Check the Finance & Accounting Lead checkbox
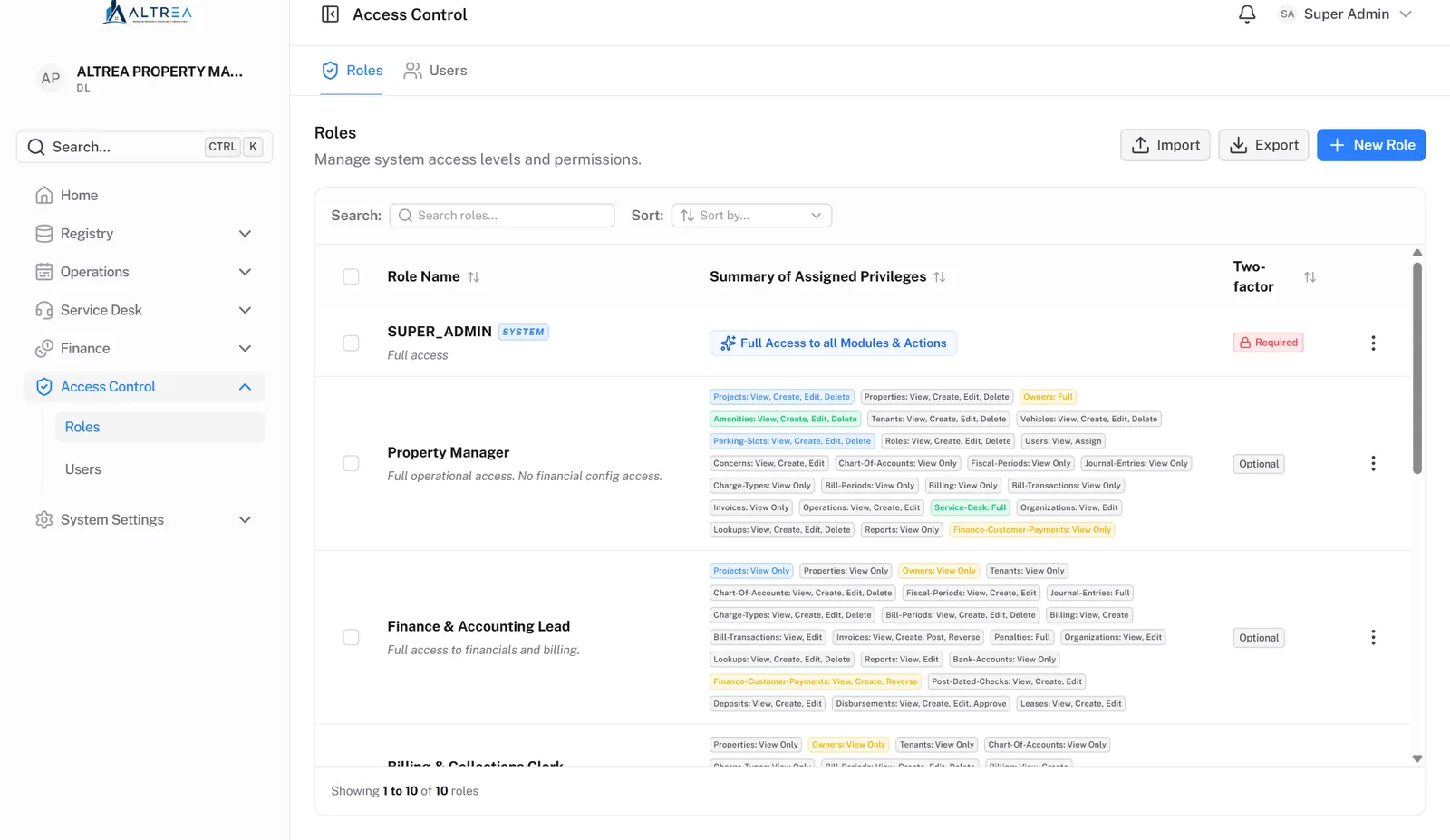This screenshot has height=840, width=1450. pos(351,637)
